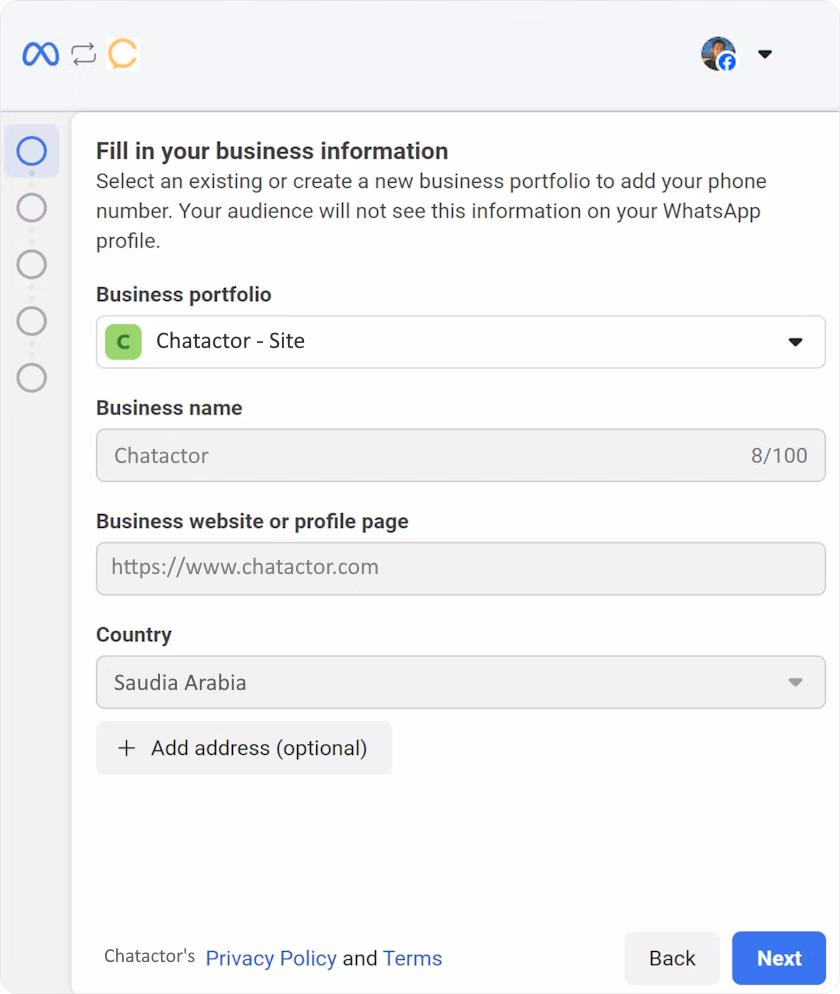Click the Business name input field
The image size is (840, 994).
430,456
